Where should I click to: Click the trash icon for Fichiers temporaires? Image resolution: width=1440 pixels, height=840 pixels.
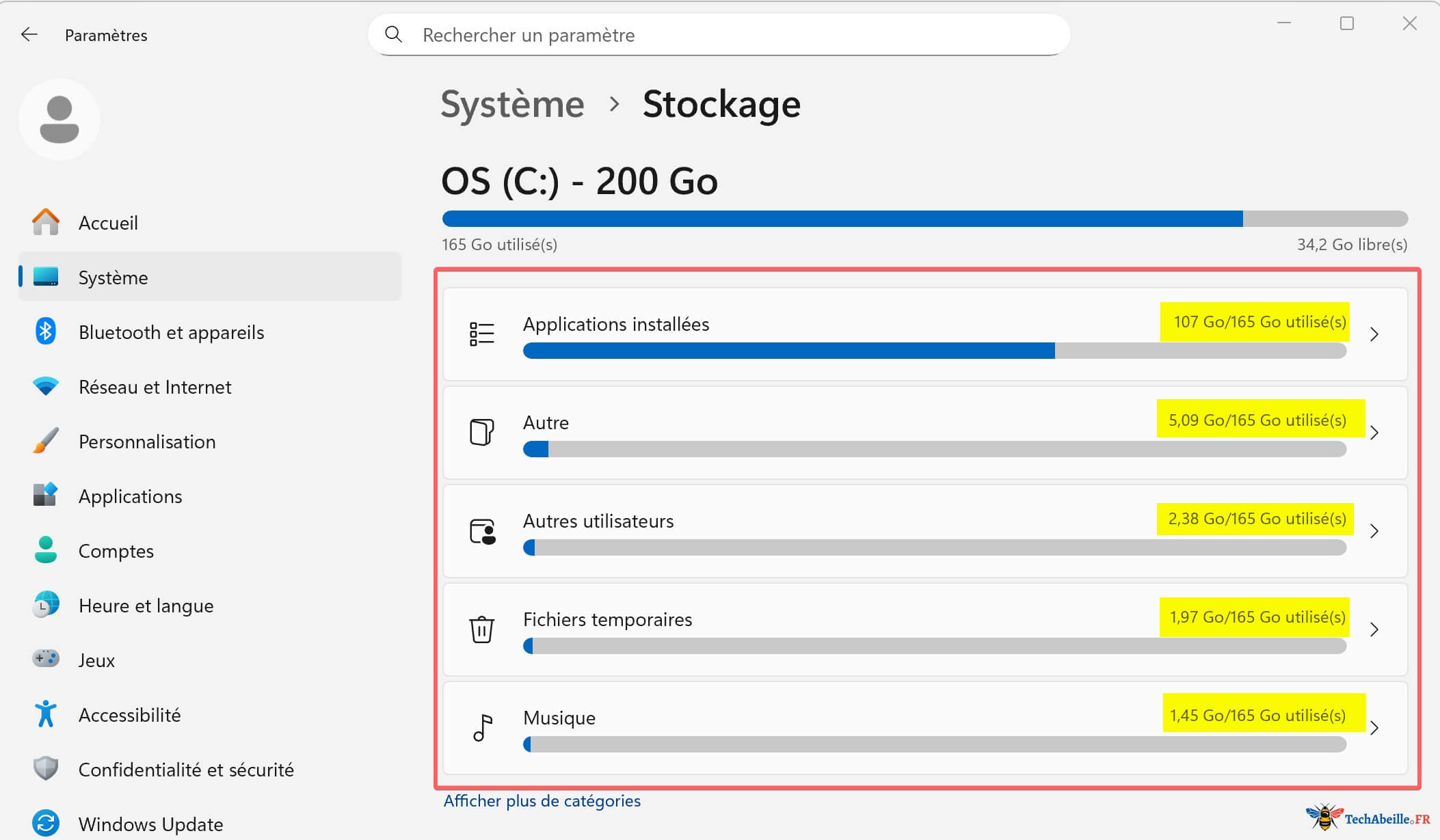[x=481, y=629]
